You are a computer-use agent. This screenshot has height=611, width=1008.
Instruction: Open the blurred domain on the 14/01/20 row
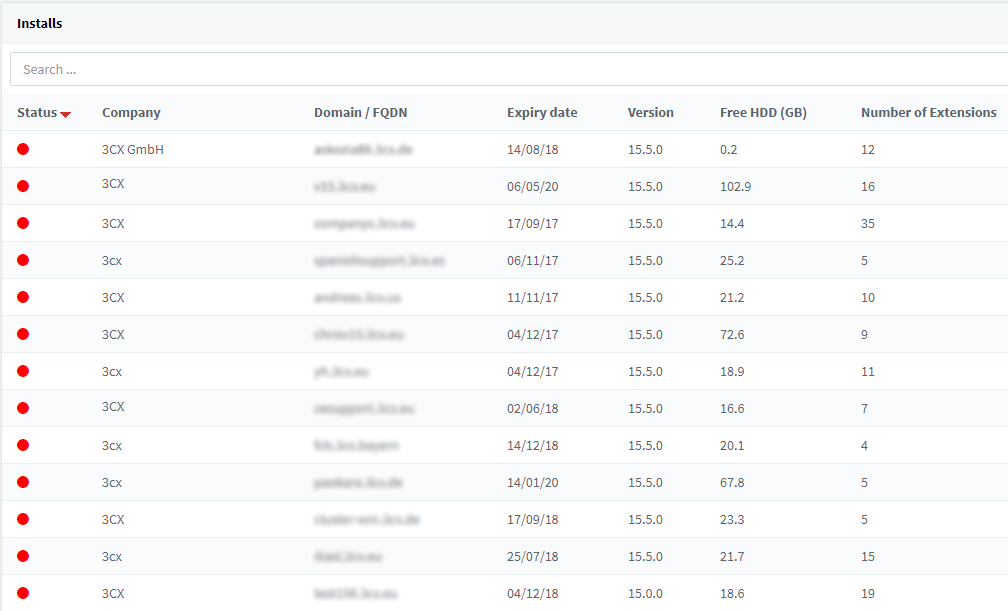click(358, 482)
